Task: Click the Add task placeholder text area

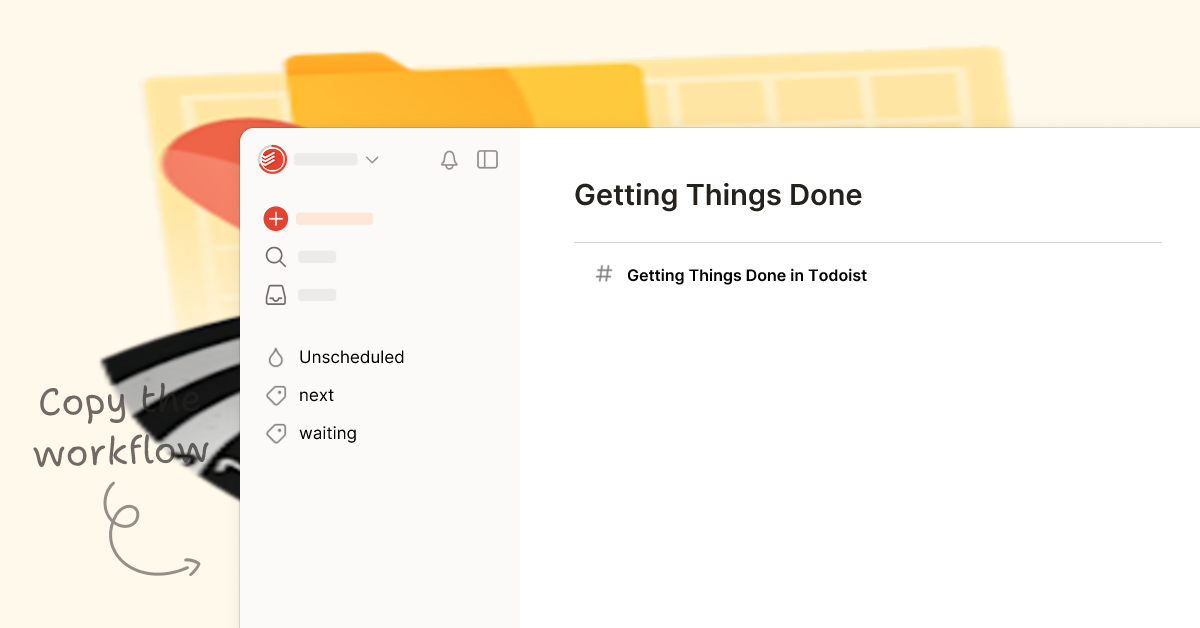Action: pos(334,218)
